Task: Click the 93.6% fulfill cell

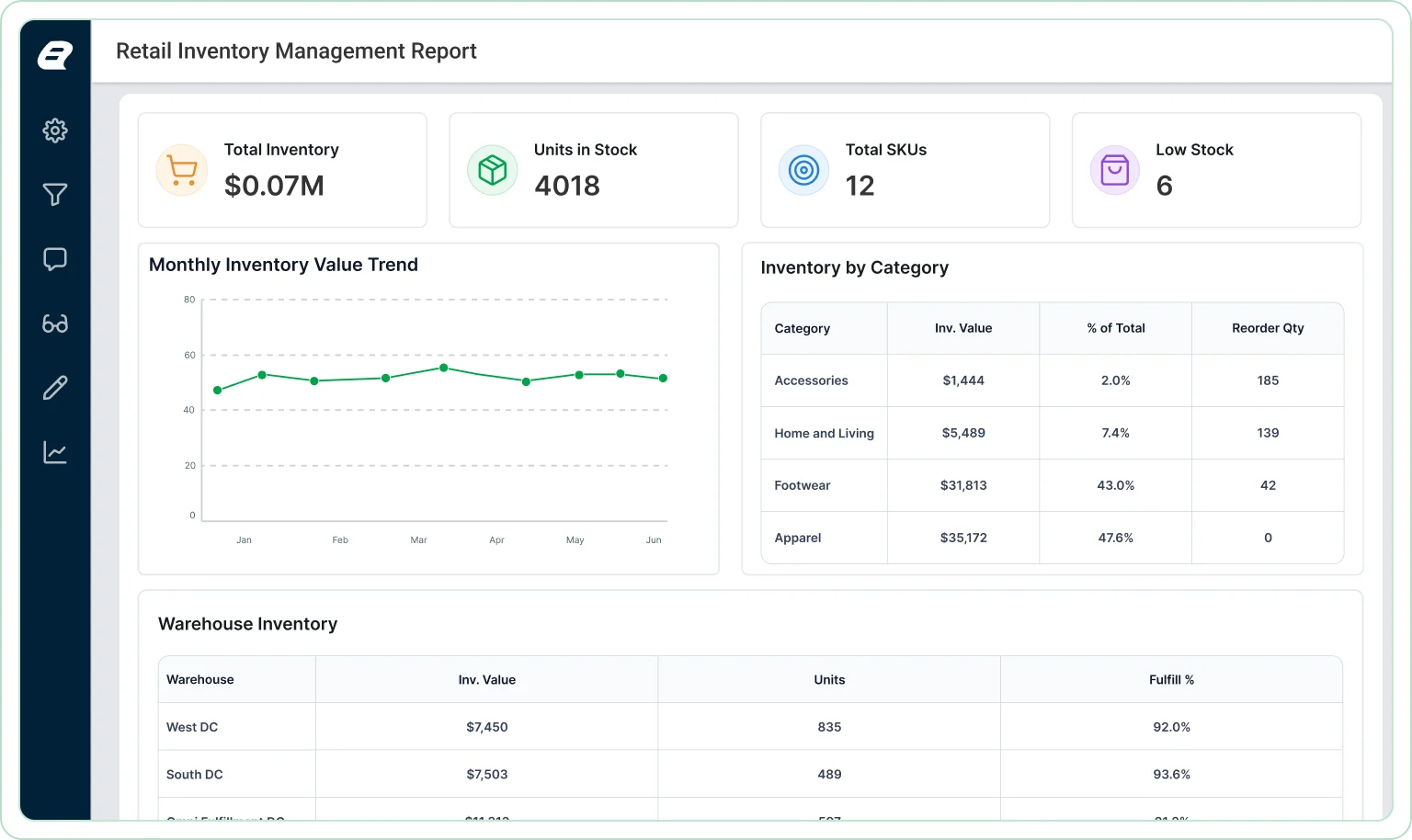Action: tap(1171, 775)
